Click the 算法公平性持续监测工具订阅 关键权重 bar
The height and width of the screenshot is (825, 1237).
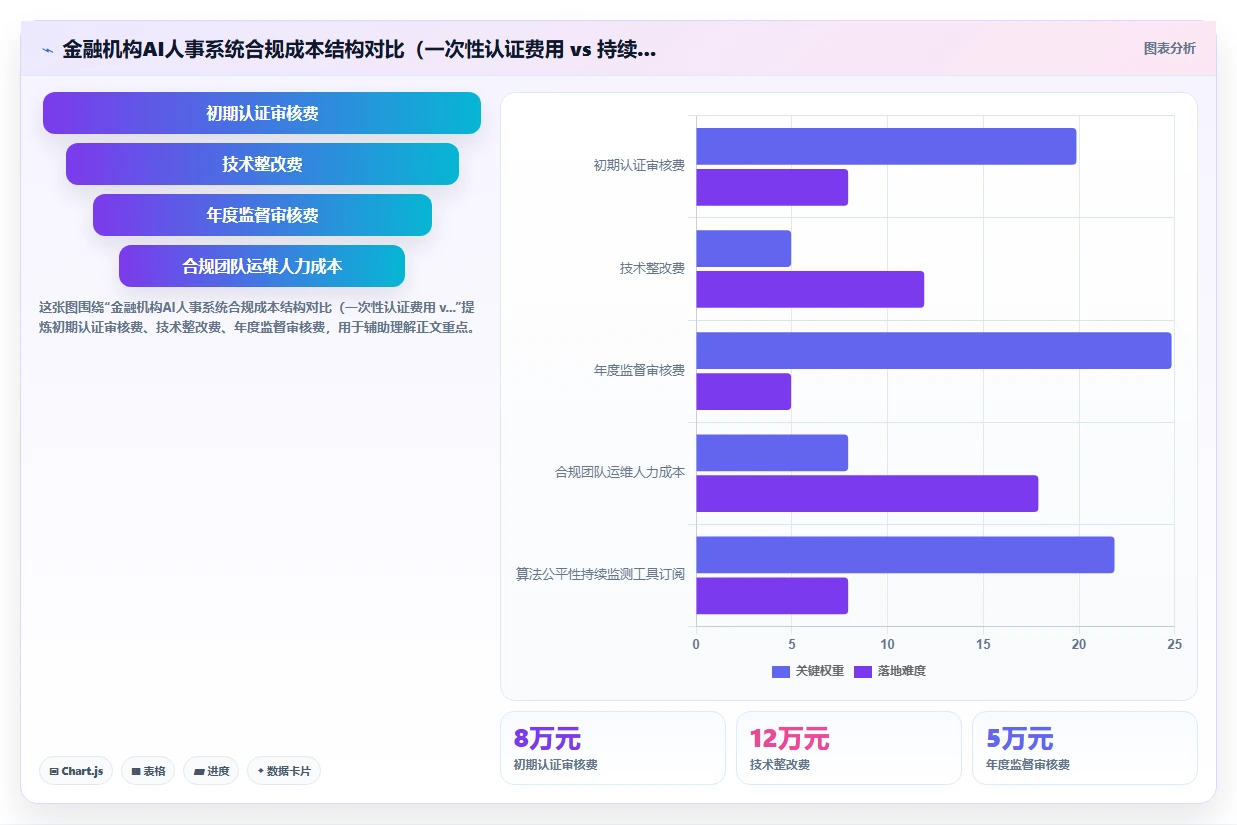tap(905, 554)
